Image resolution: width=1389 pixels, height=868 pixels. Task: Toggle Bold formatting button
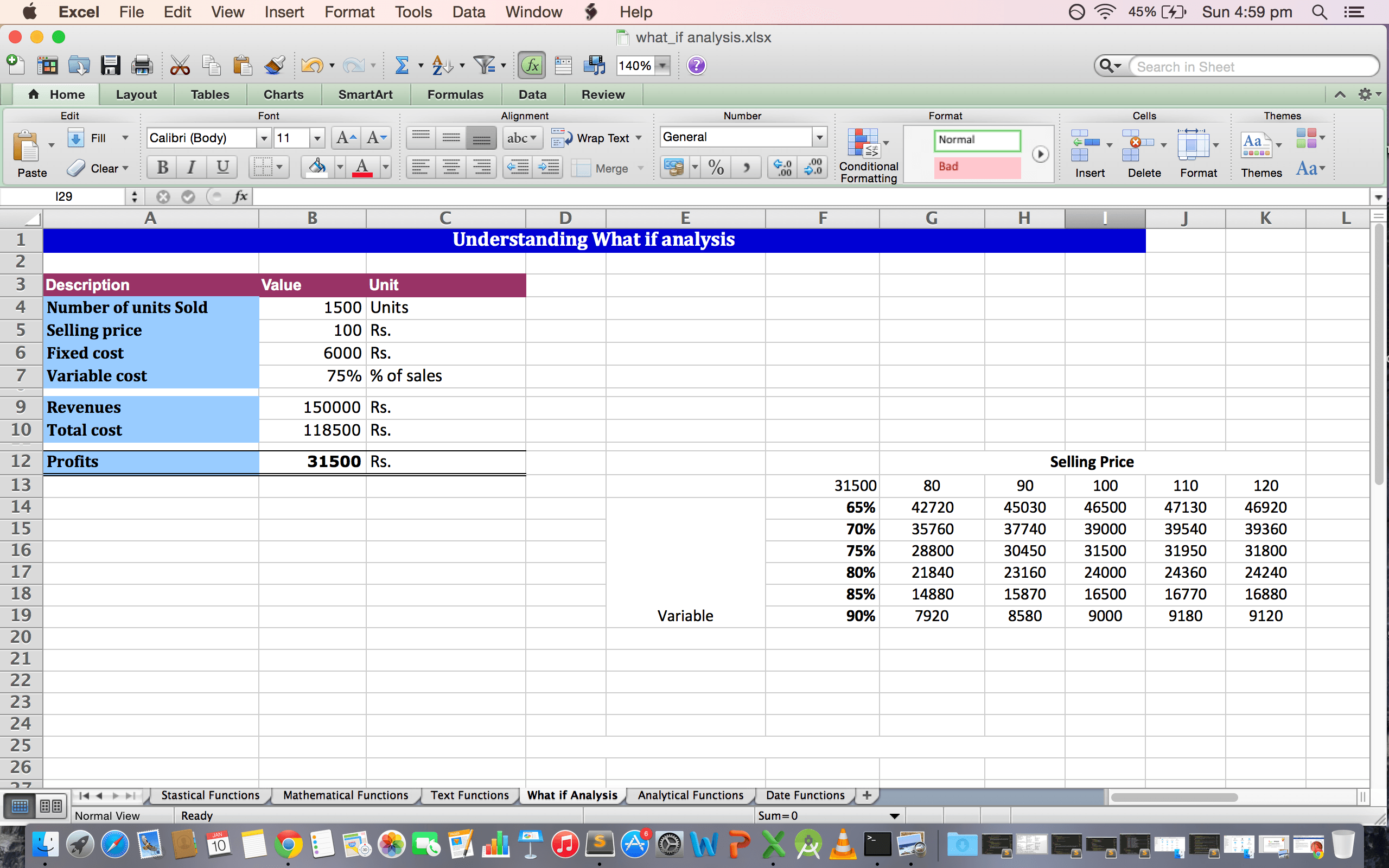pos(162,168)
